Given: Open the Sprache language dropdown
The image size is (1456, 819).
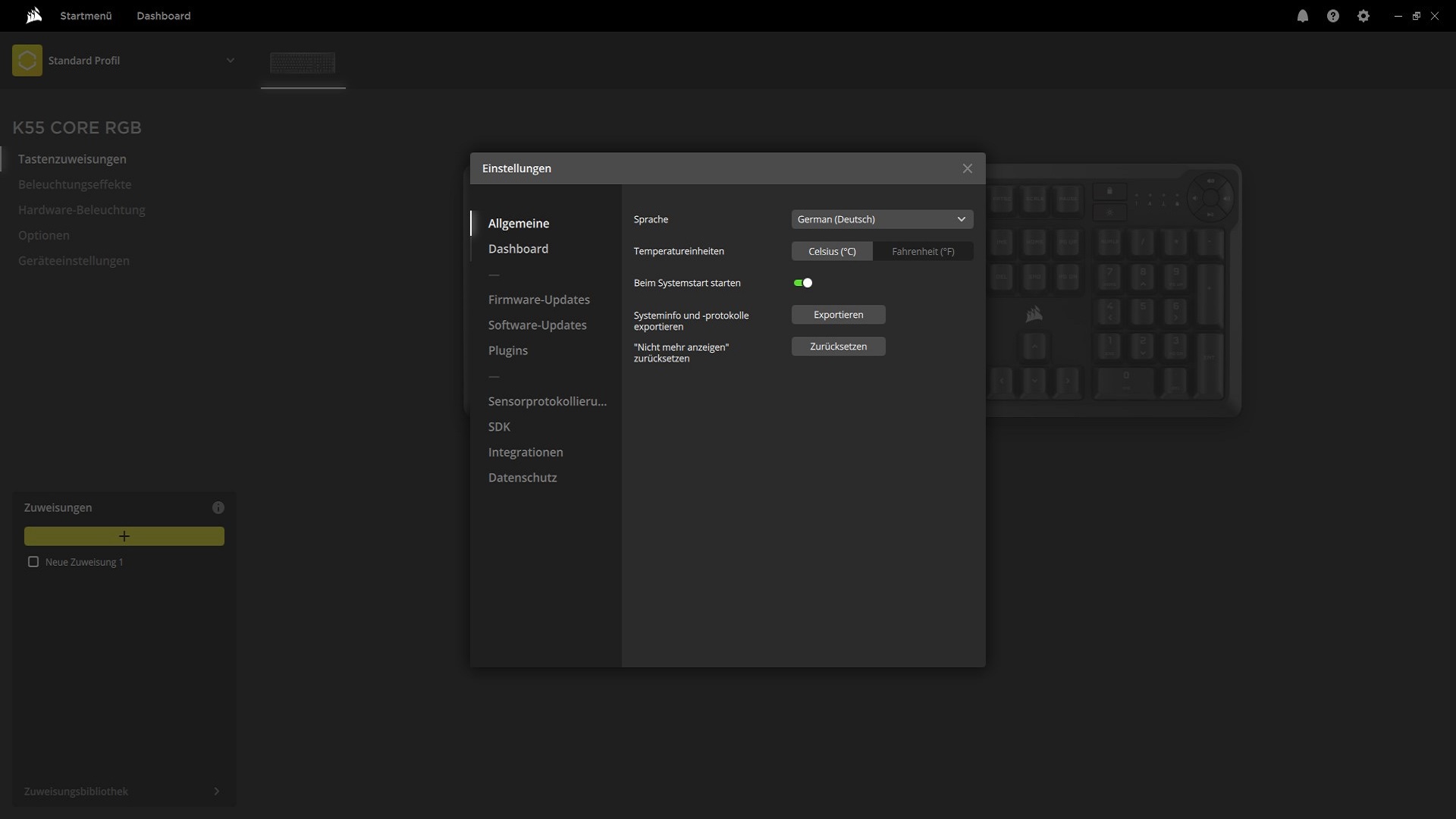Looking at the screenshot, I should [882, 219].
